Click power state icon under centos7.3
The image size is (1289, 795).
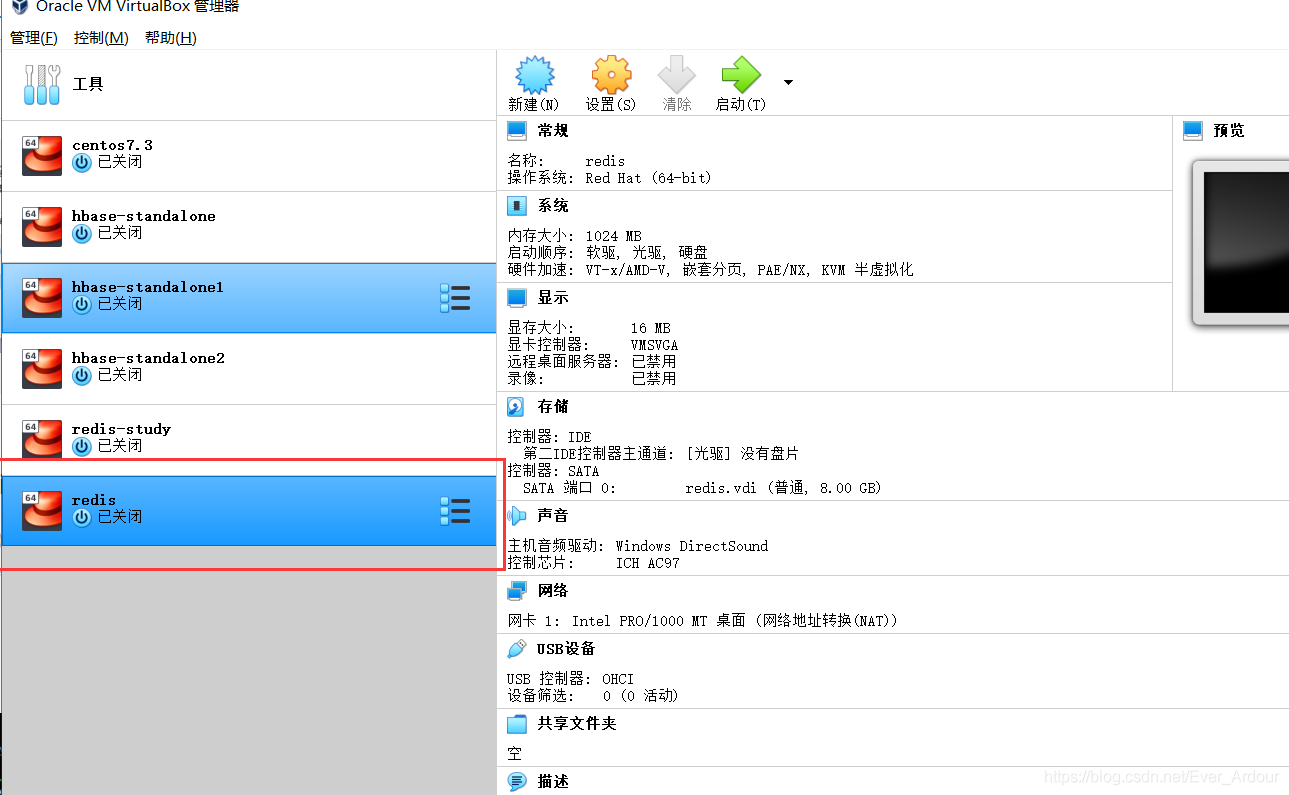tap(82, 162)
